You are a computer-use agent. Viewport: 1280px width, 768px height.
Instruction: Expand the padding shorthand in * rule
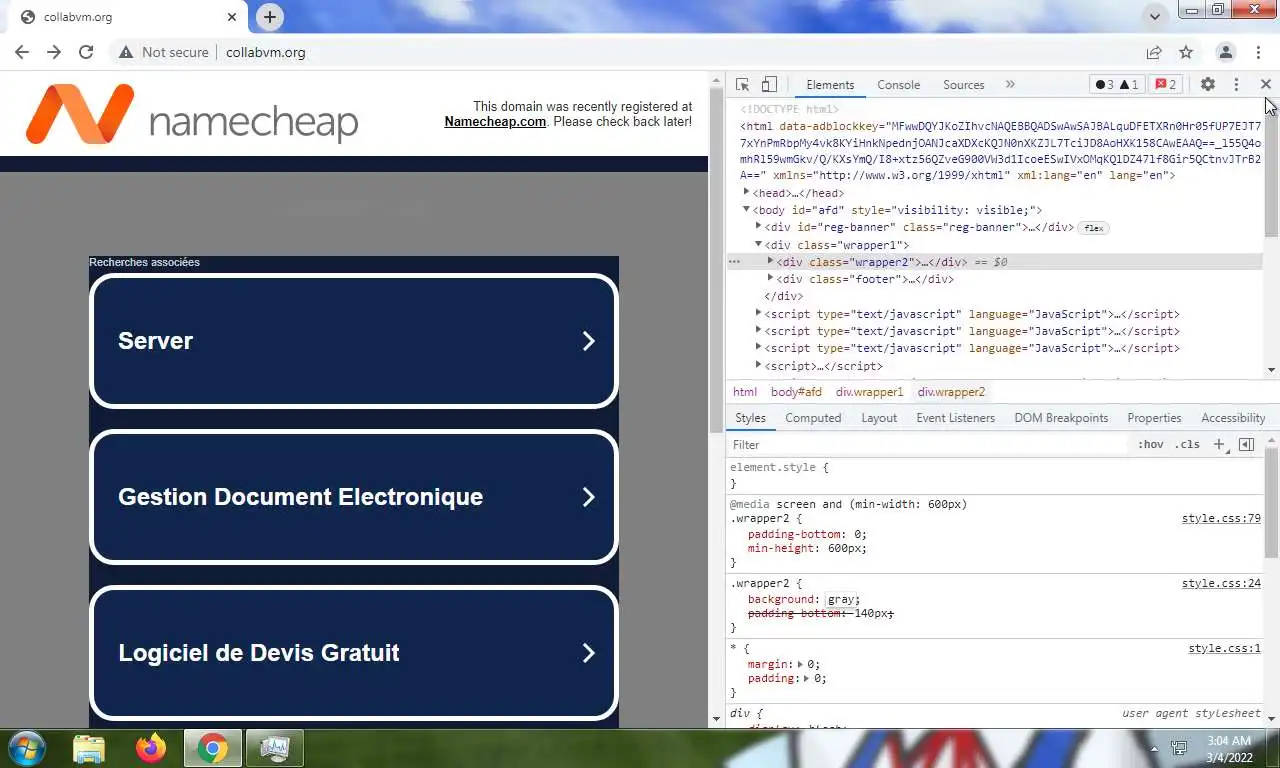[x=806, y=678]
